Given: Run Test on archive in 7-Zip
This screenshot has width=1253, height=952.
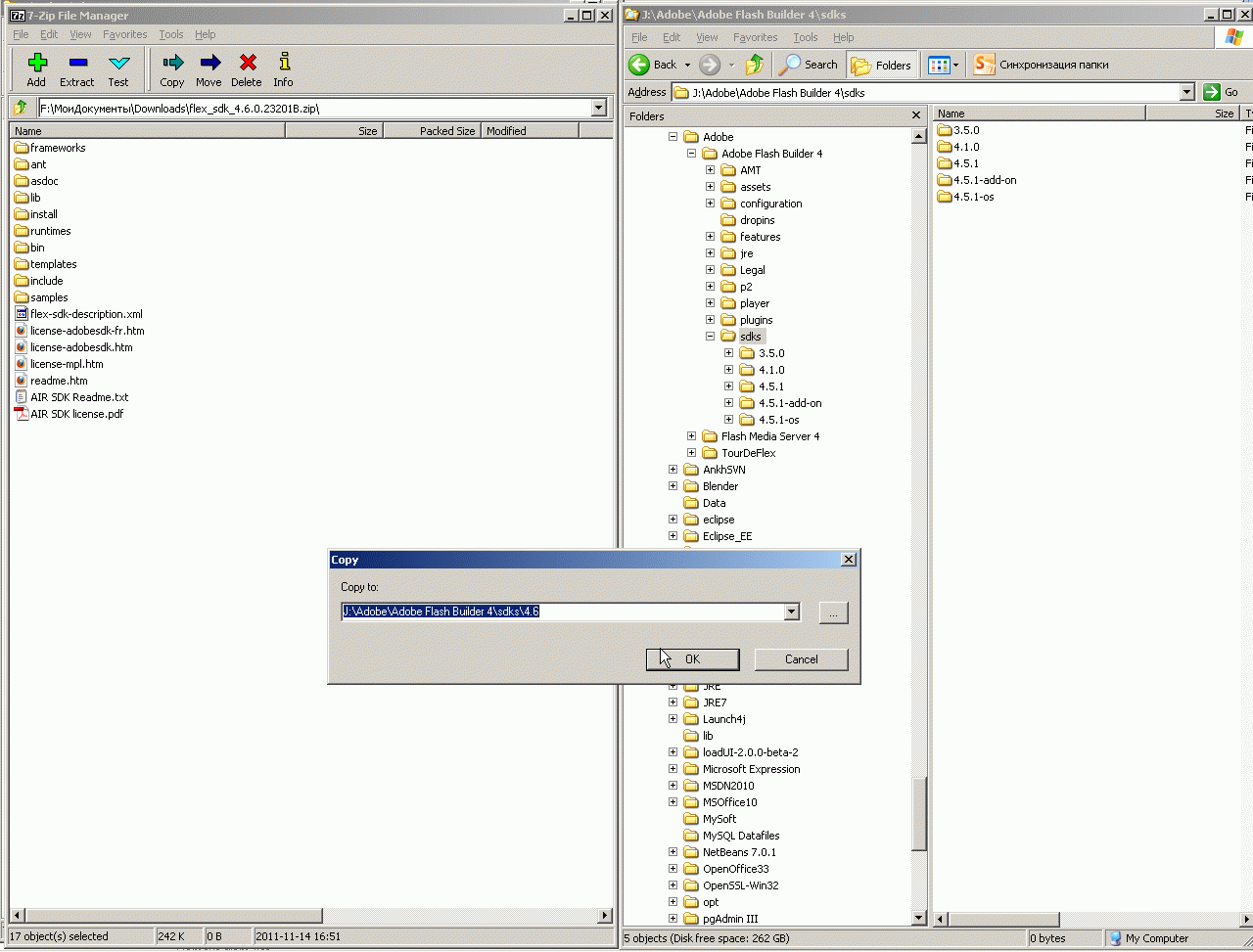Looking at the screenshot, I should tap(118, 70).
